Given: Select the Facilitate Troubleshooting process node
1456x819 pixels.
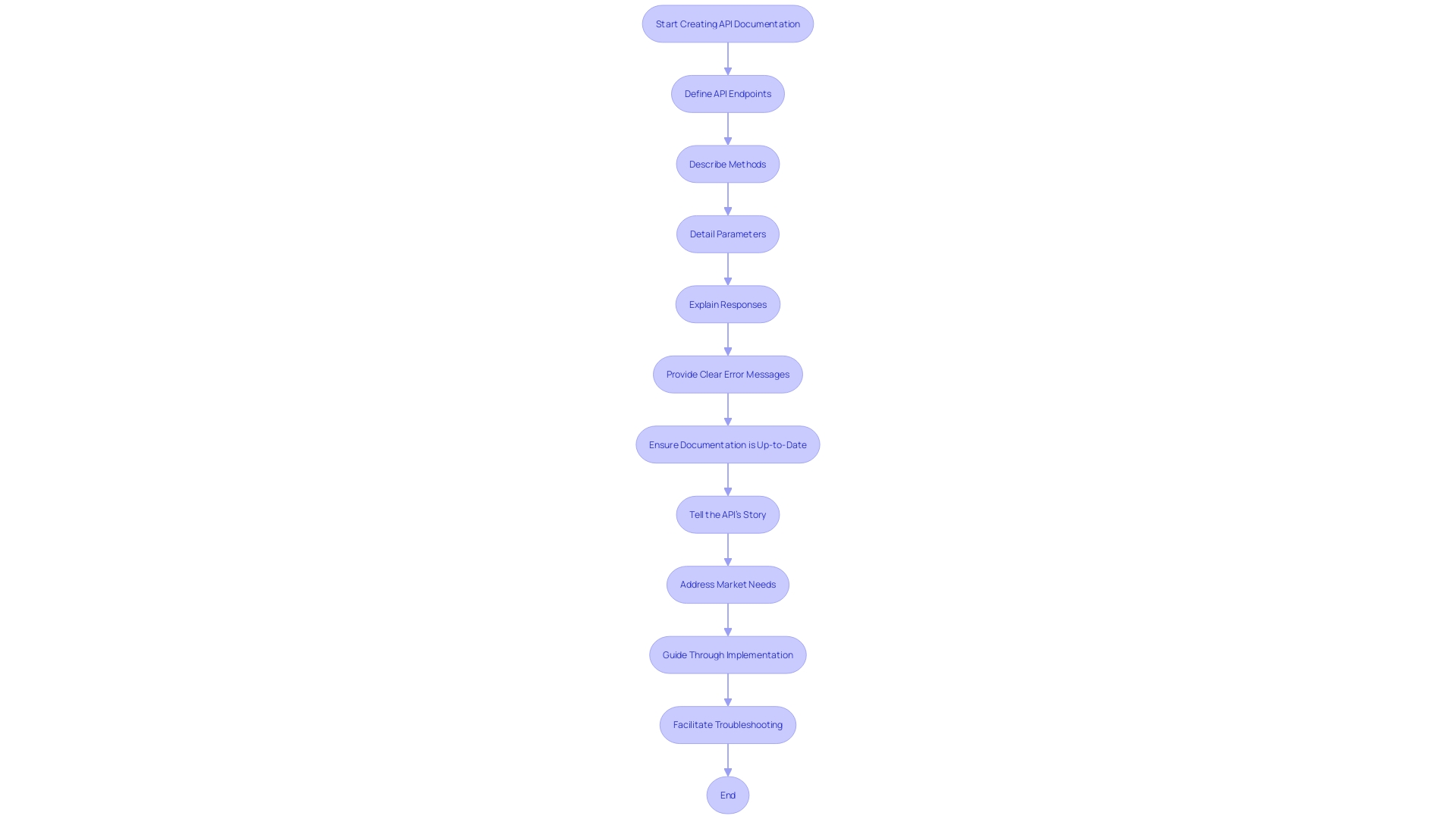Looking at the screenshot, I should tap(728, 724).
